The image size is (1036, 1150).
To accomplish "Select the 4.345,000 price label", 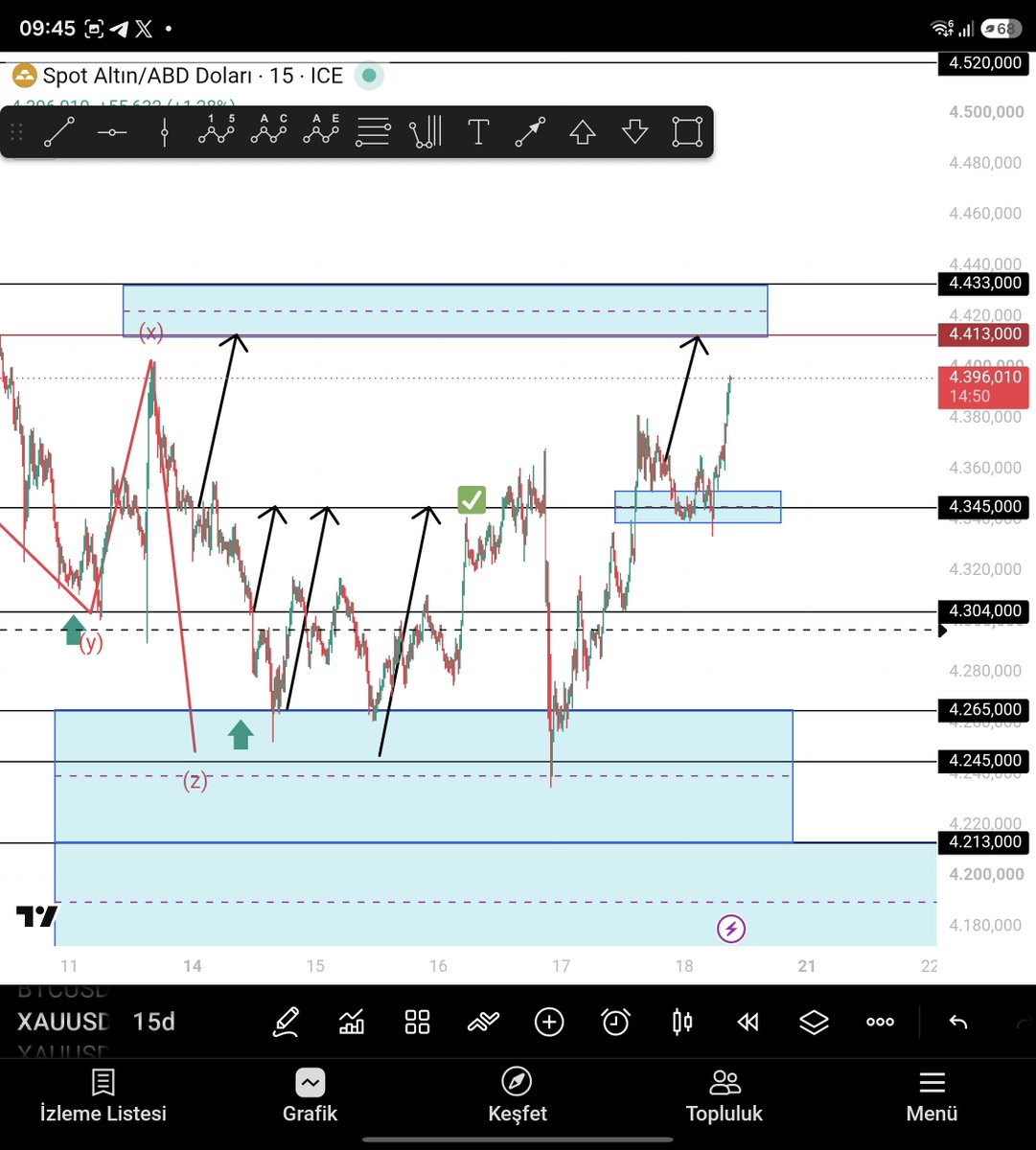I will (x=985, y=506).
